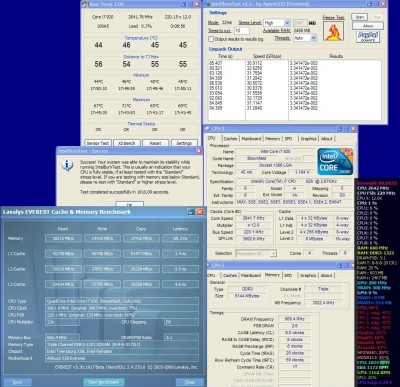Click the Freeze Test flame icon

(x=333, y=31)
